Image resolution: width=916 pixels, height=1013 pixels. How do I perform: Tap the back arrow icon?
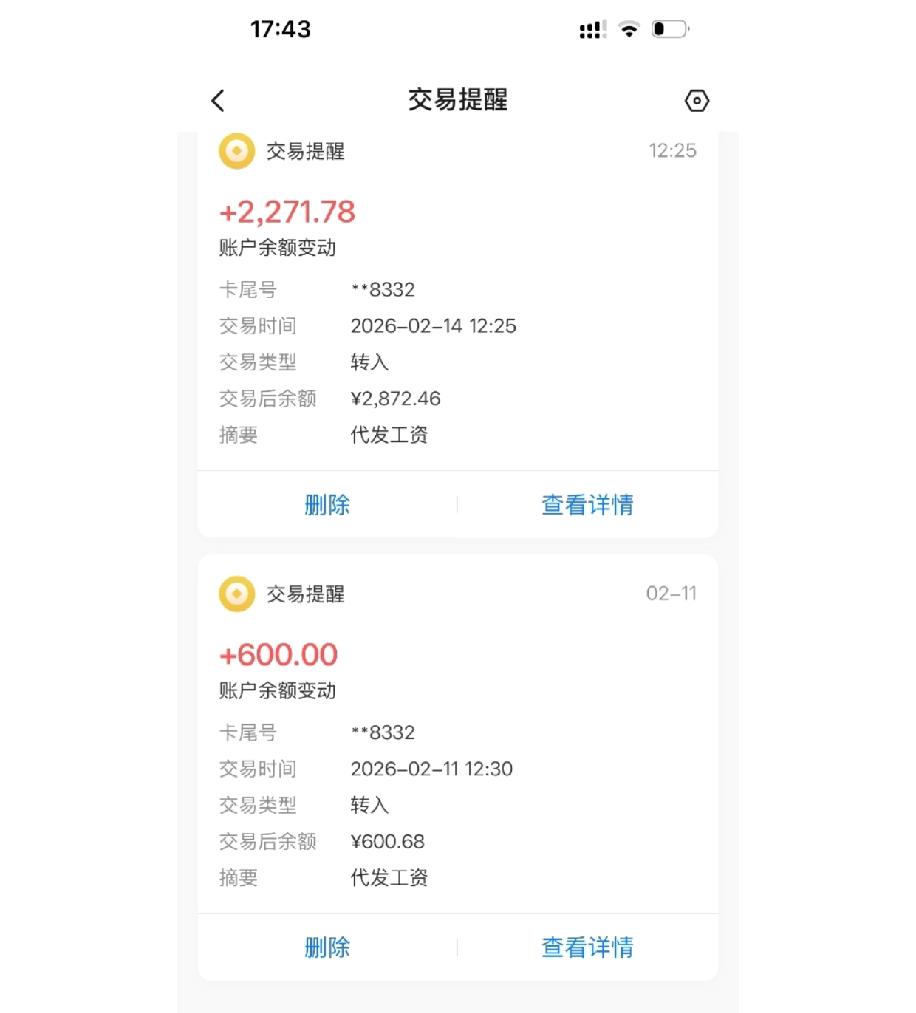[x=218, y=100]
